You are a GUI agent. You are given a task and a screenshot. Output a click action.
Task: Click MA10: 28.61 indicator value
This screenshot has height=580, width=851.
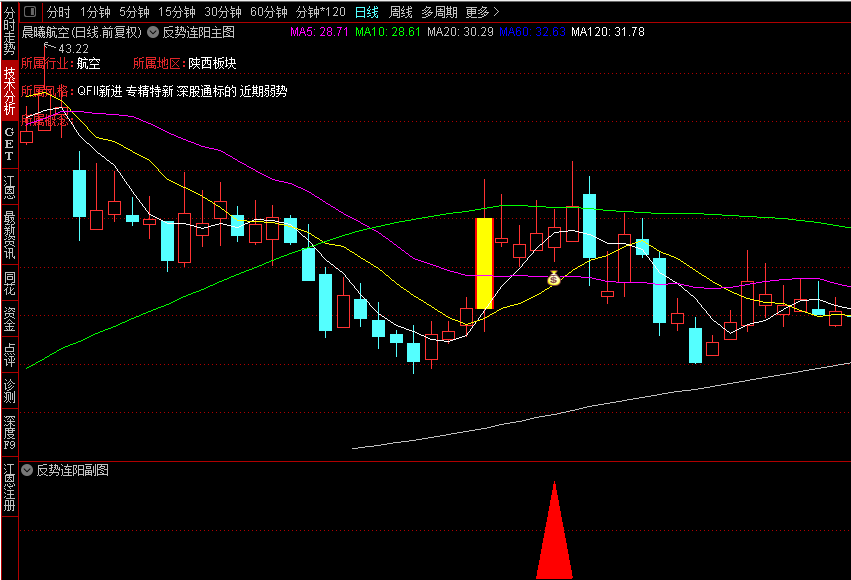388,32
